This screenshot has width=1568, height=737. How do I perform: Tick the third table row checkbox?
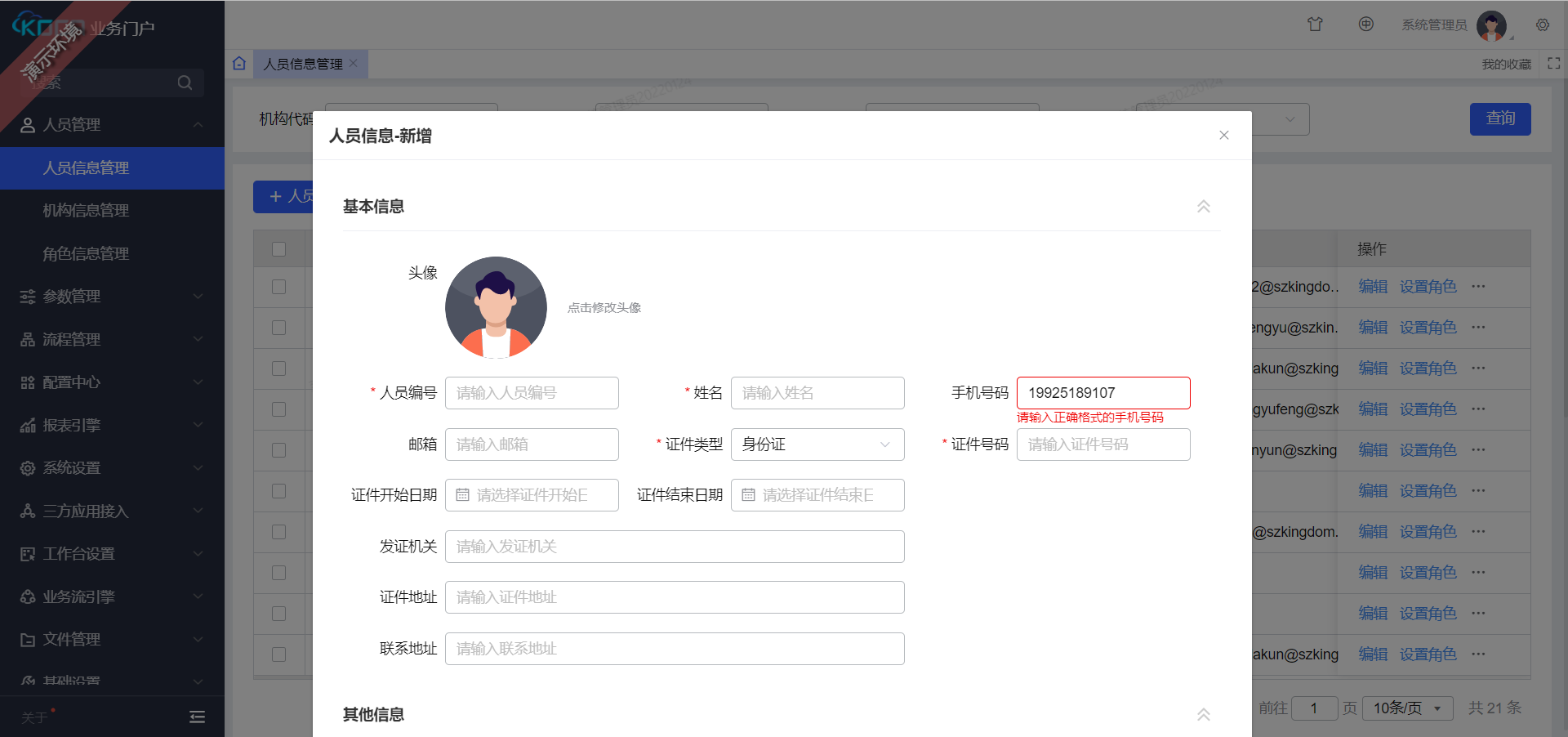[x=278, y=368]
